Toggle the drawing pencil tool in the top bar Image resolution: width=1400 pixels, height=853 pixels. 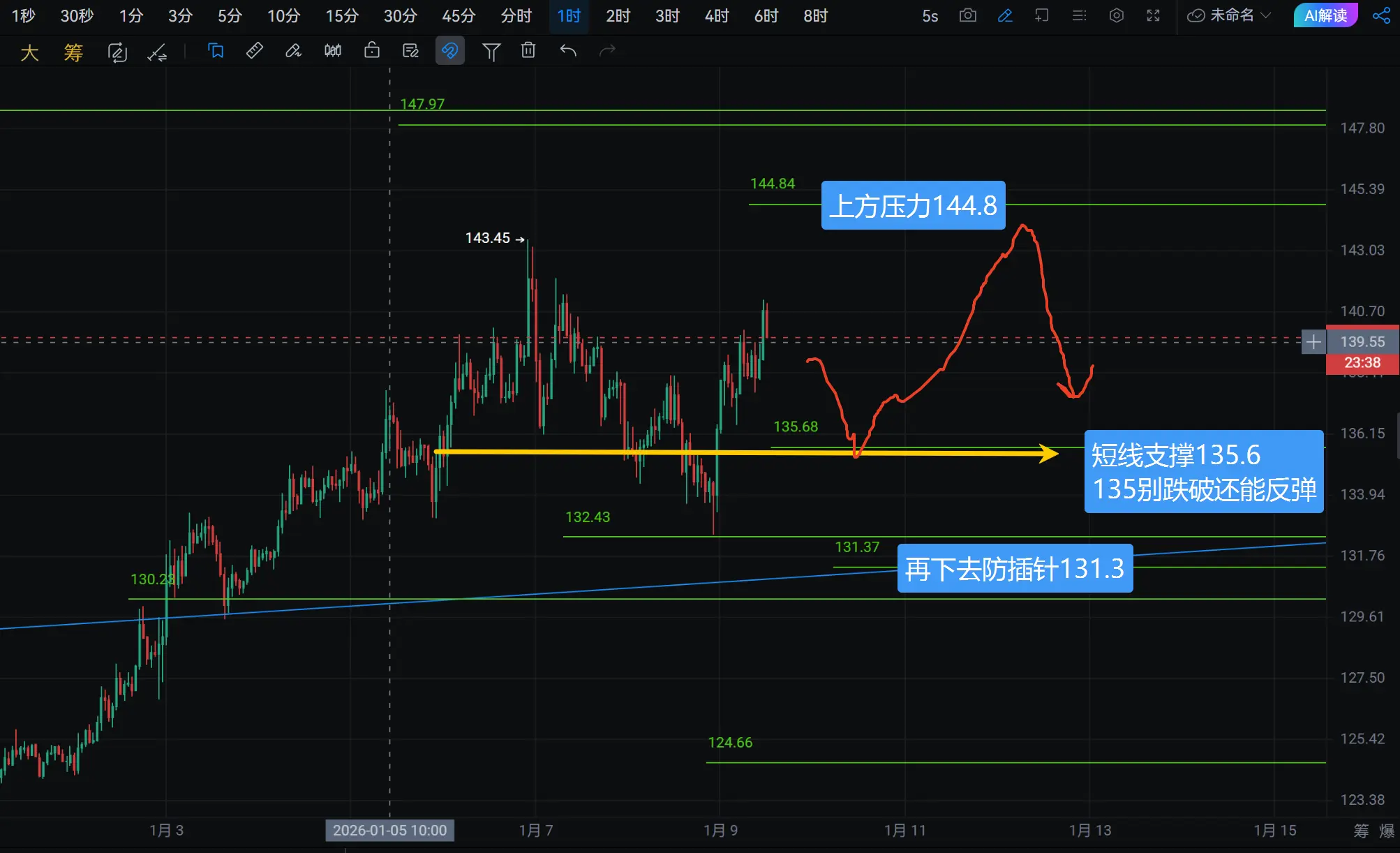click(x=1005, y=15)
